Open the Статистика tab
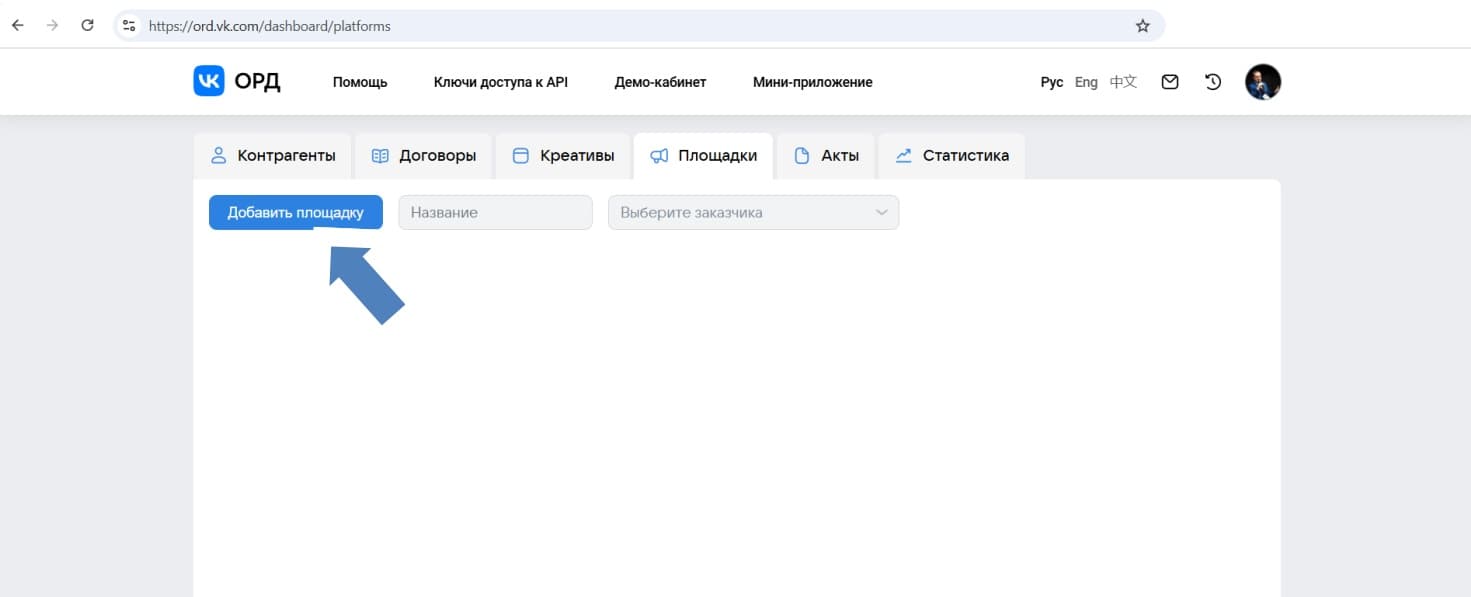The image size is (1471, 597). point(952,156)
